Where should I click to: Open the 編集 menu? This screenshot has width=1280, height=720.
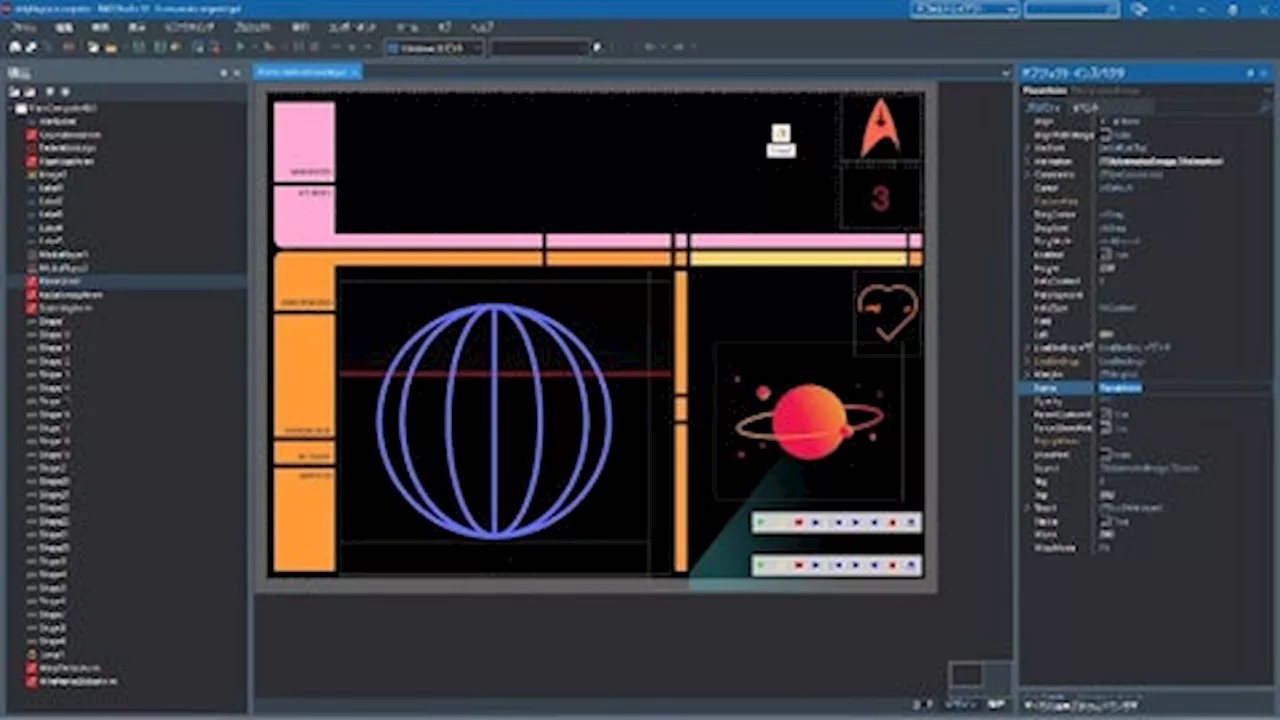pyautogui.click(x=64, y=27)
